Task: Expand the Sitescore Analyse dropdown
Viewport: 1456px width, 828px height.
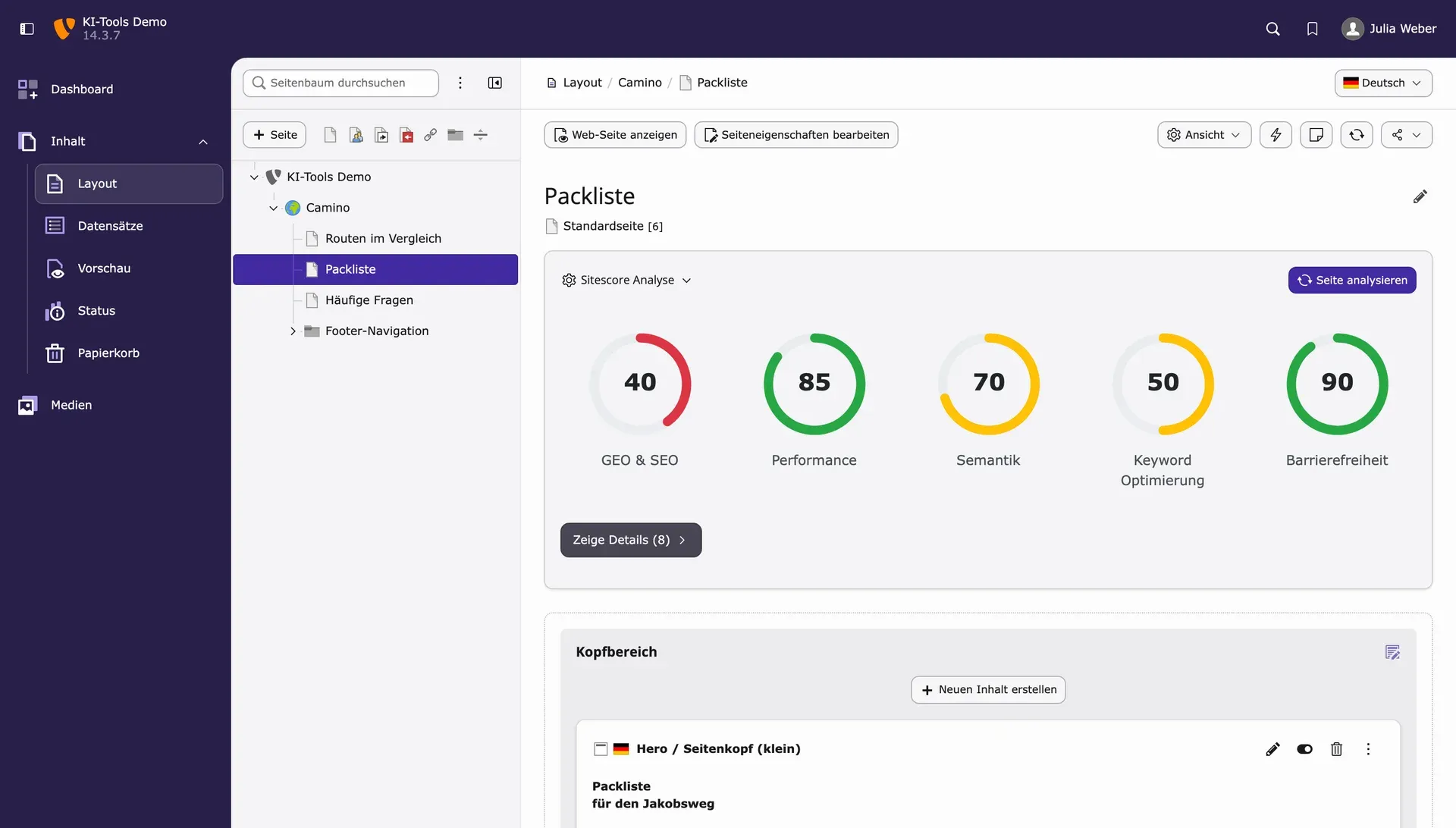Action: click(x=626, y=281)
